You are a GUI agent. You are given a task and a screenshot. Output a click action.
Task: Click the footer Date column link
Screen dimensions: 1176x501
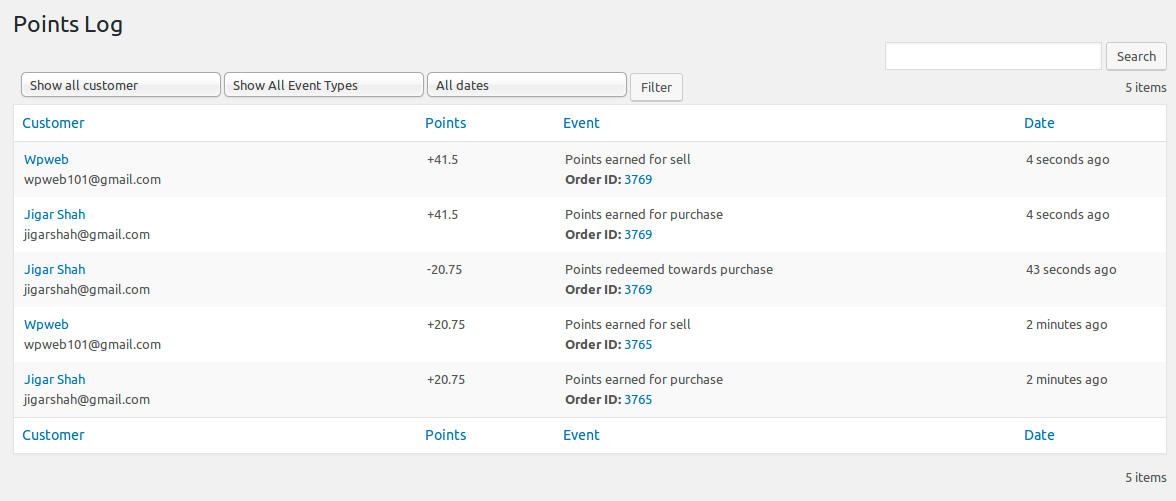coord(1039,435)
